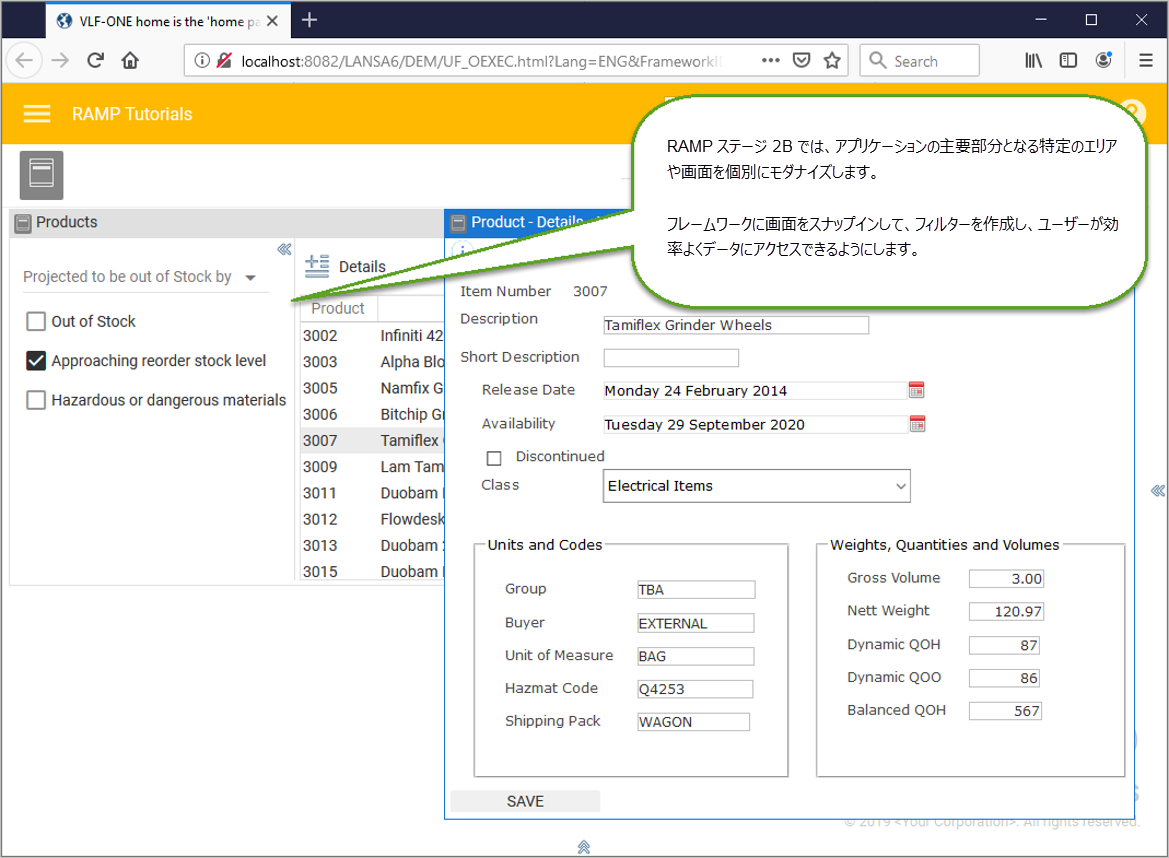The height and width of the screenshot is (858, 1169).
Task: Go forward in the browser
Action: [60, 60]
